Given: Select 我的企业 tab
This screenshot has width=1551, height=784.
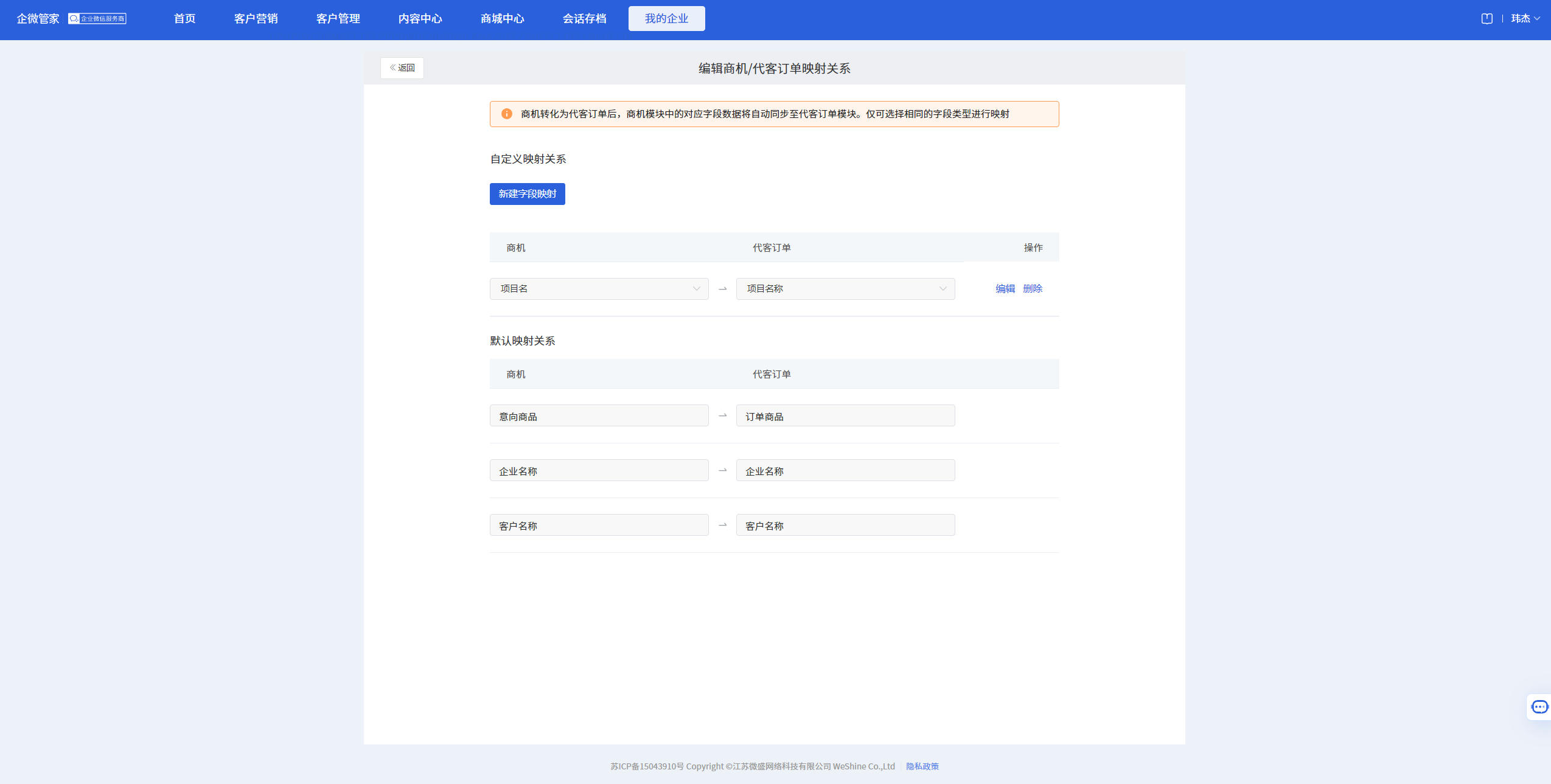Looking at the screenshot, I should pyautogui.click(x=667, y=19).
